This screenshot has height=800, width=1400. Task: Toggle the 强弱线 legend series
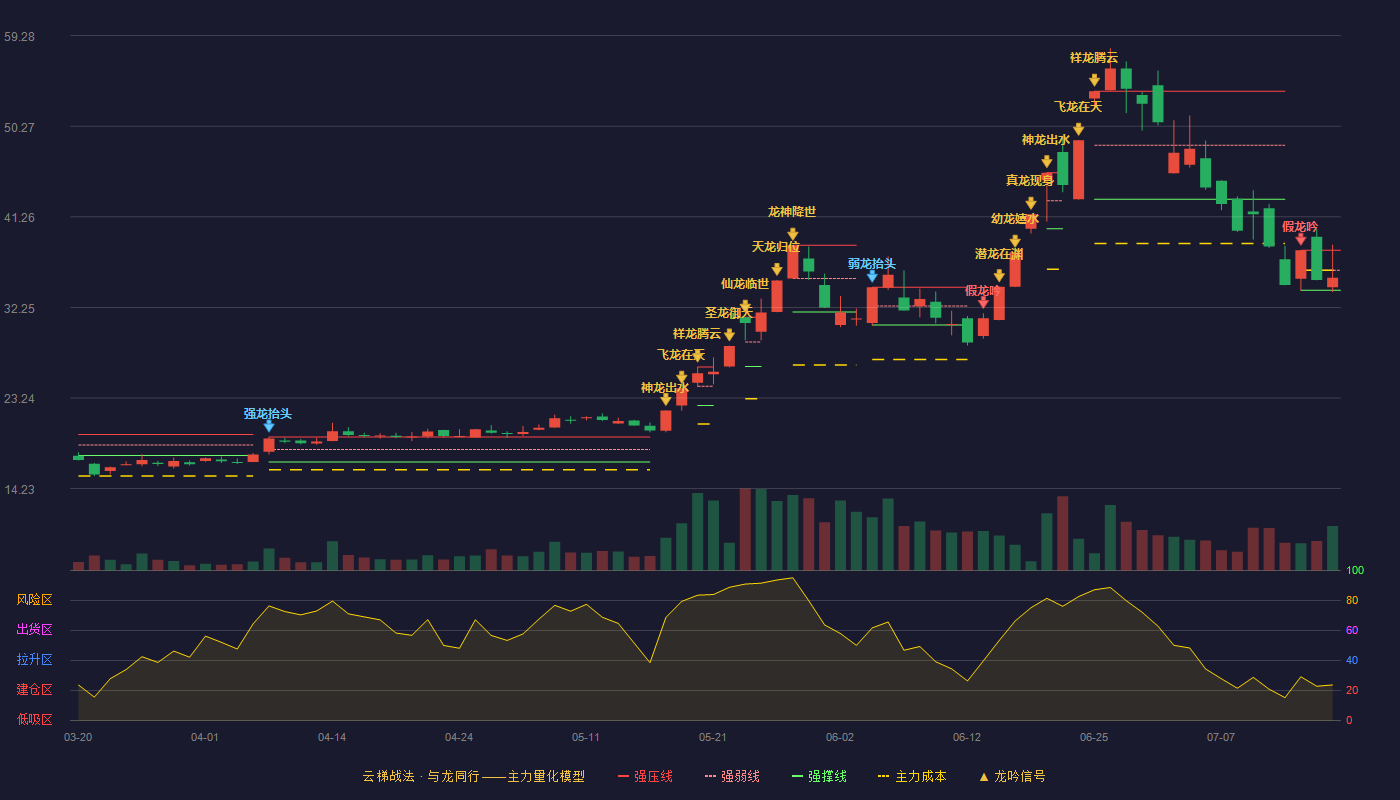(732, 776)
